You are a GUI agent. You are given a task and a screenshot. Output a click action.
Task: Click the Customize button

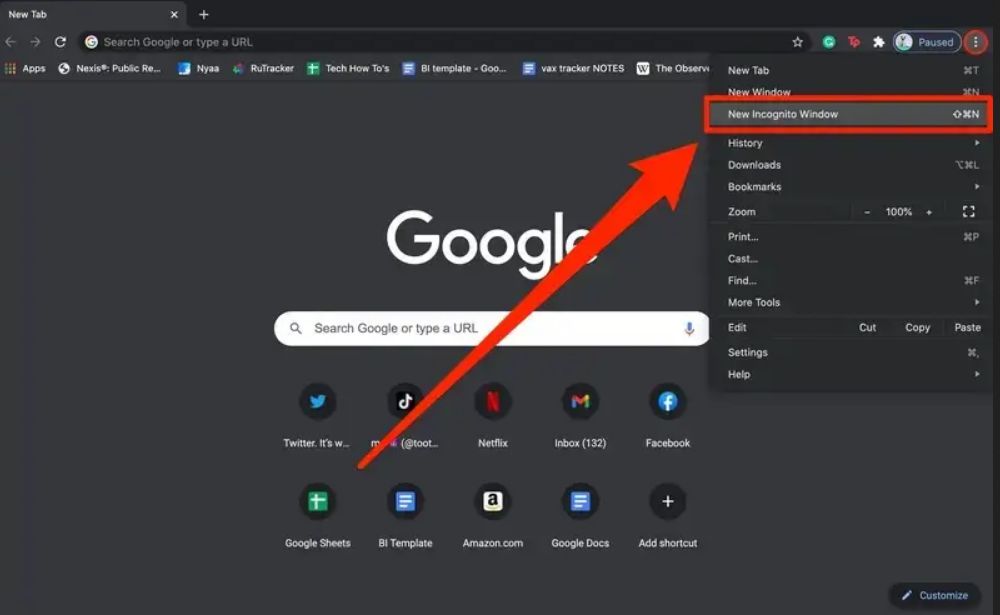coord(935,595)
